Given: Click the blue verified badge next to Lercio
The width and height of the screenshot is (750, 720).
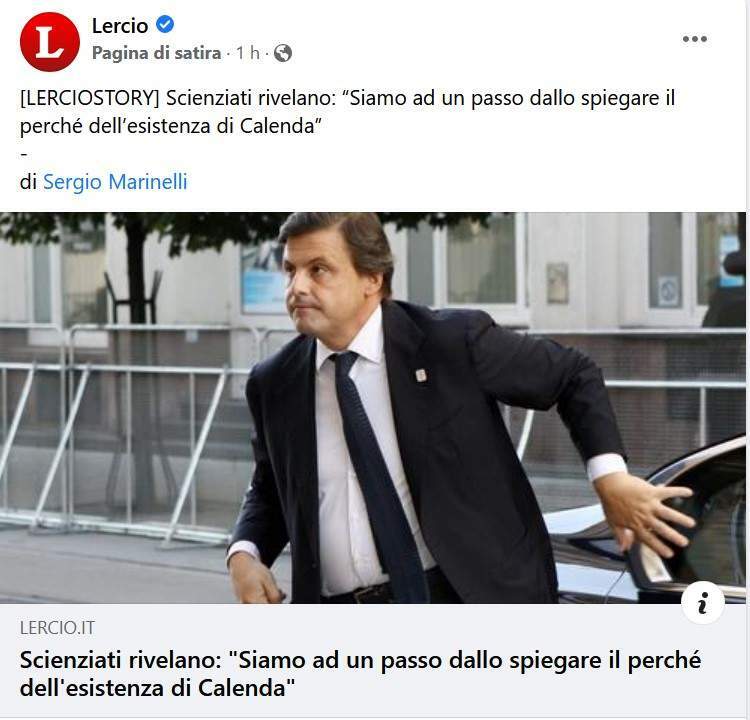Looking at the screenshot, I should (x=165, y=24).
